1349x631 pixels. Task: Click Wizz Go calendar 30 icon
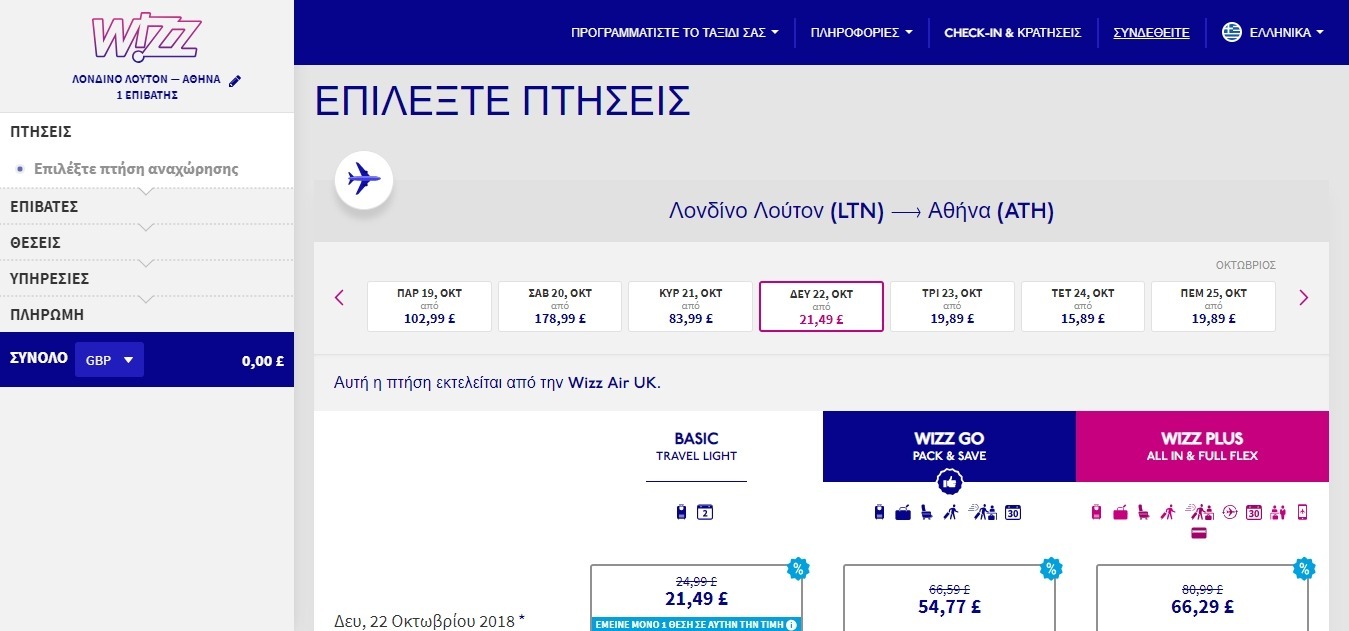point(1013,512)
